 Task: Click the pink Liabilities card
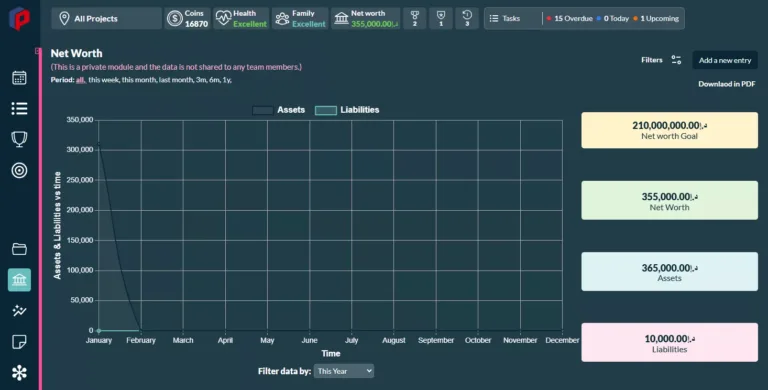coord(669,342)
